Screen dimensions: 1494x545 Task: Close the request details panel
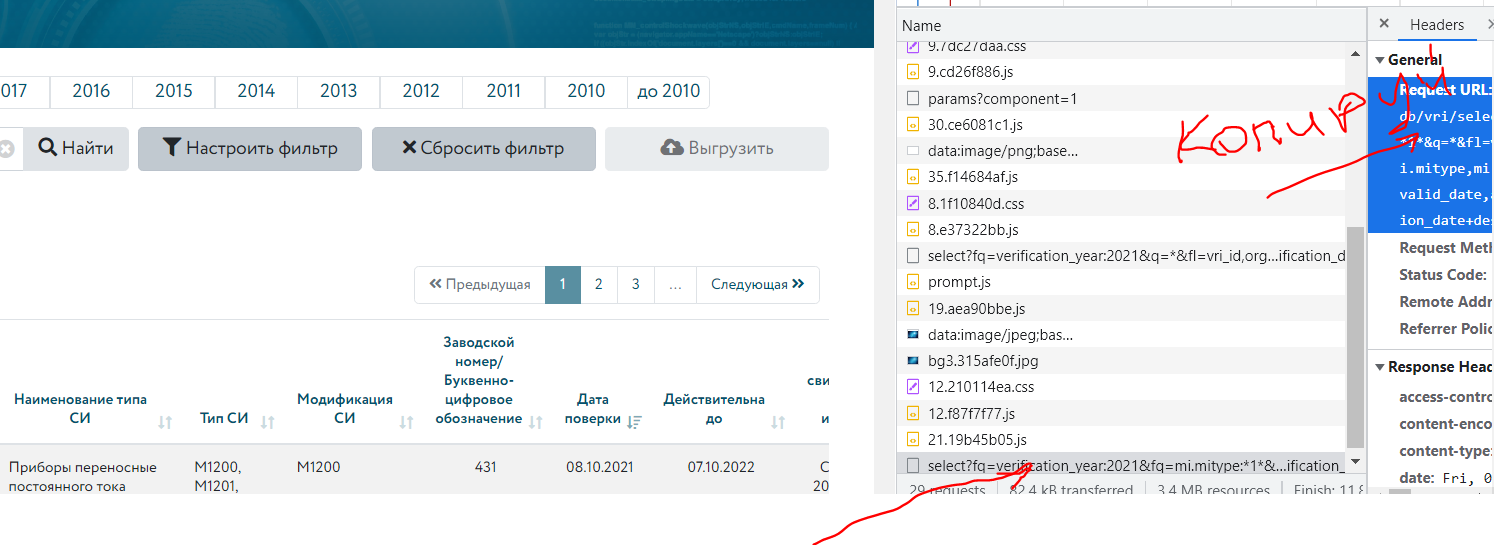1384,24
